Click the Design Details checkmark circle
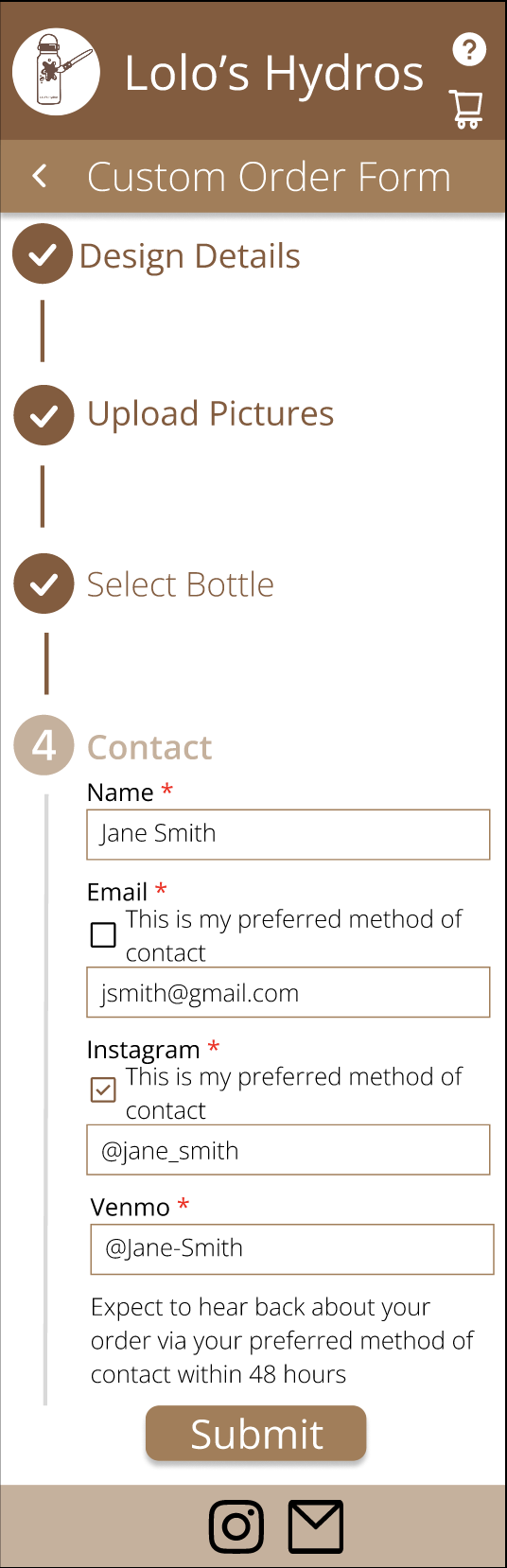 point(43,253)
